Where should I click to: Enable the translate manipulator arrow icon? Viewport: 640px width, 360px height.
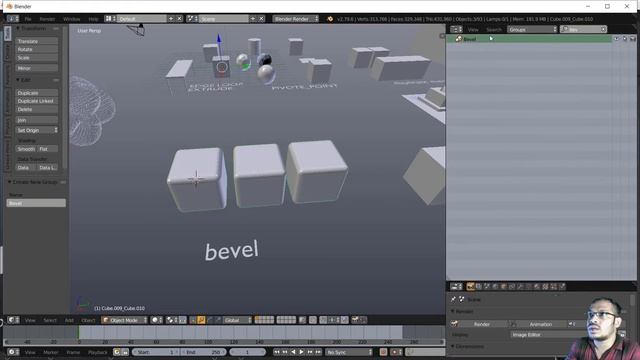coord(201,320)
